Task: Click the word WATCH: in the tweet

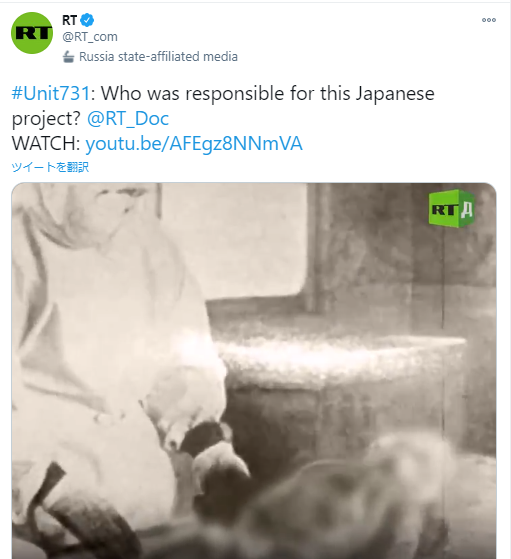Action: pyautogui.click(x=46, y=143)
